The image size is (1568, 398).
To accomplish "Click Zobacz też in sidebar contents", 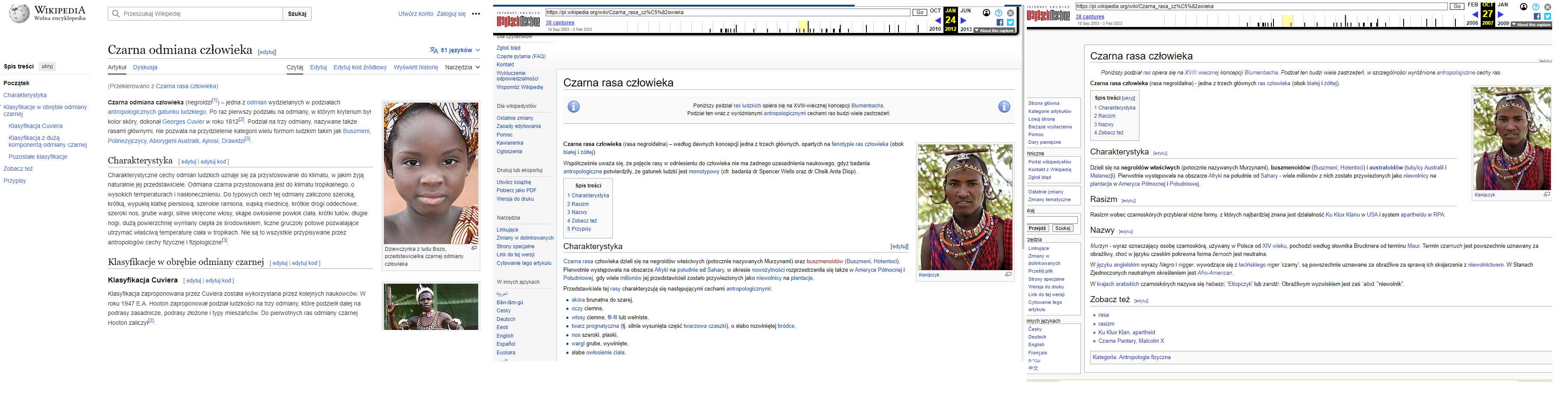I will point(18,169).
